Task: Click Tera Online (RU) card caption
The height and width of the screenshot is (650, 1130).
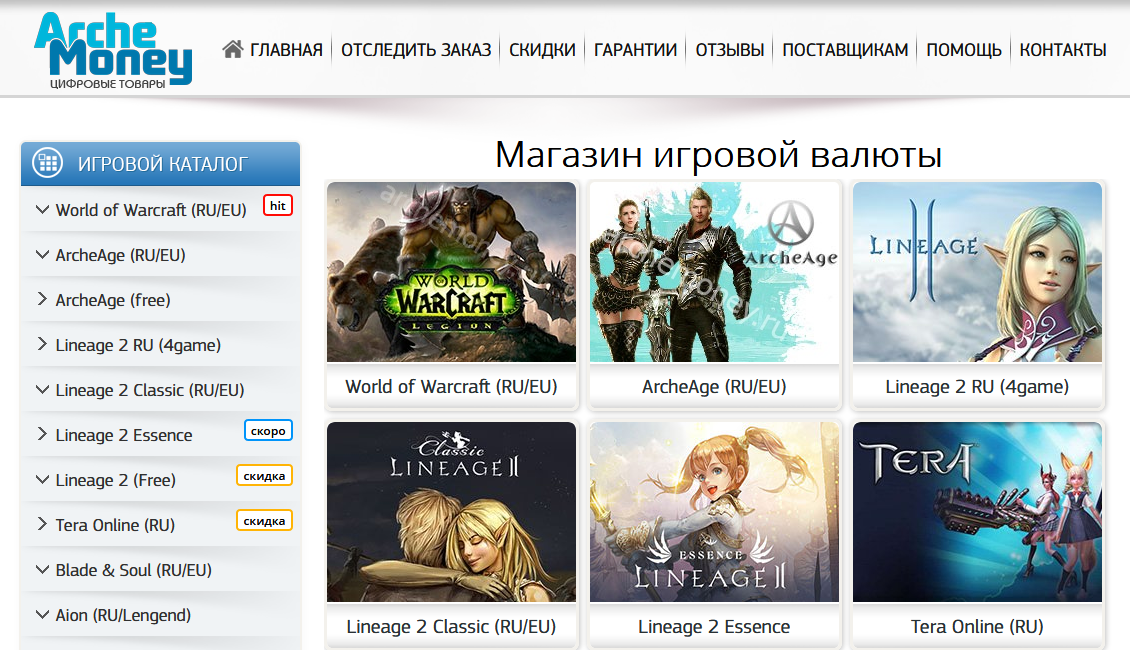Action: [977, 627]
